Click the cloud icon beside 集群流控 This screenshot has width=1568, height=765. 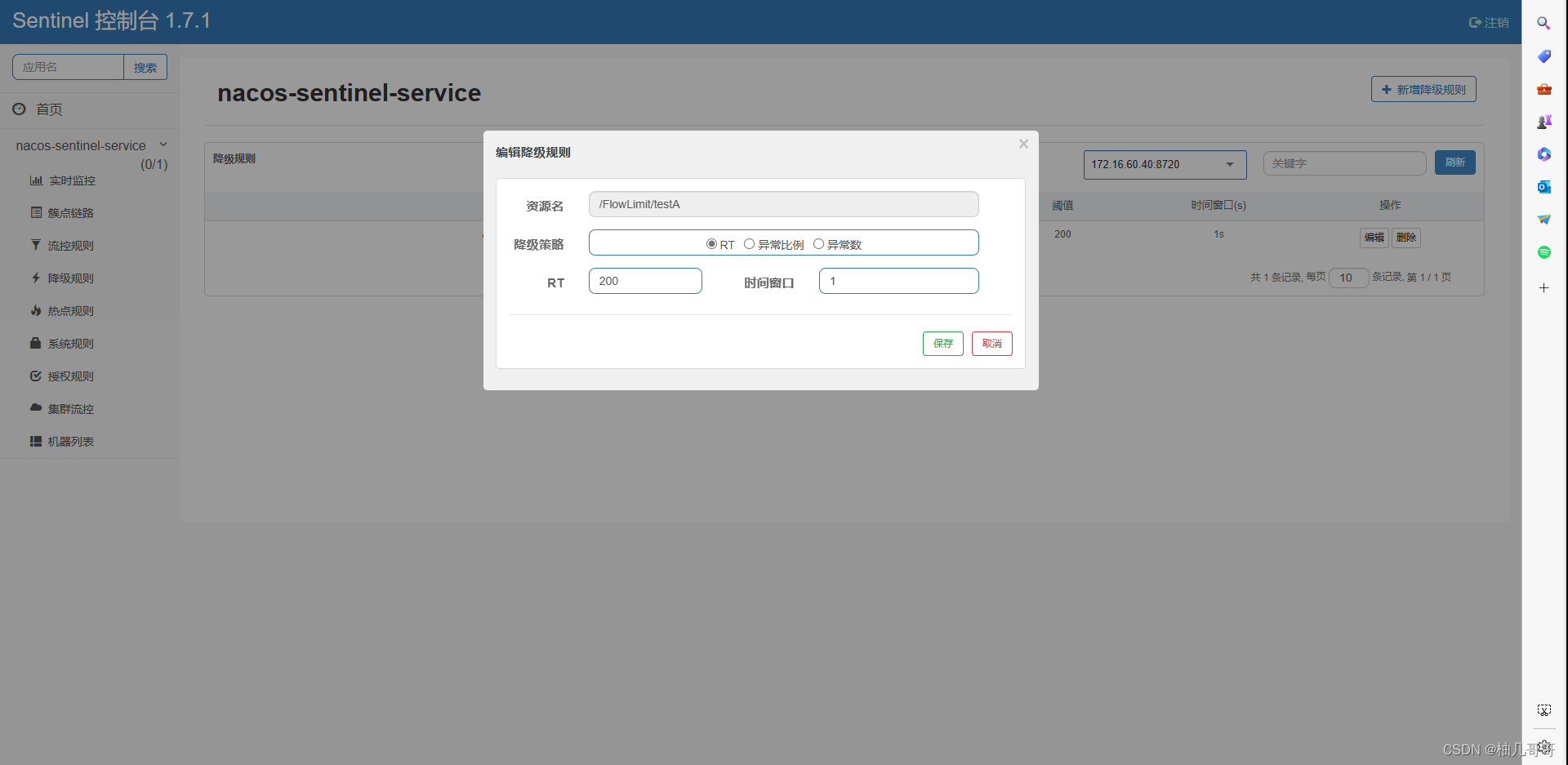[36, 407]
